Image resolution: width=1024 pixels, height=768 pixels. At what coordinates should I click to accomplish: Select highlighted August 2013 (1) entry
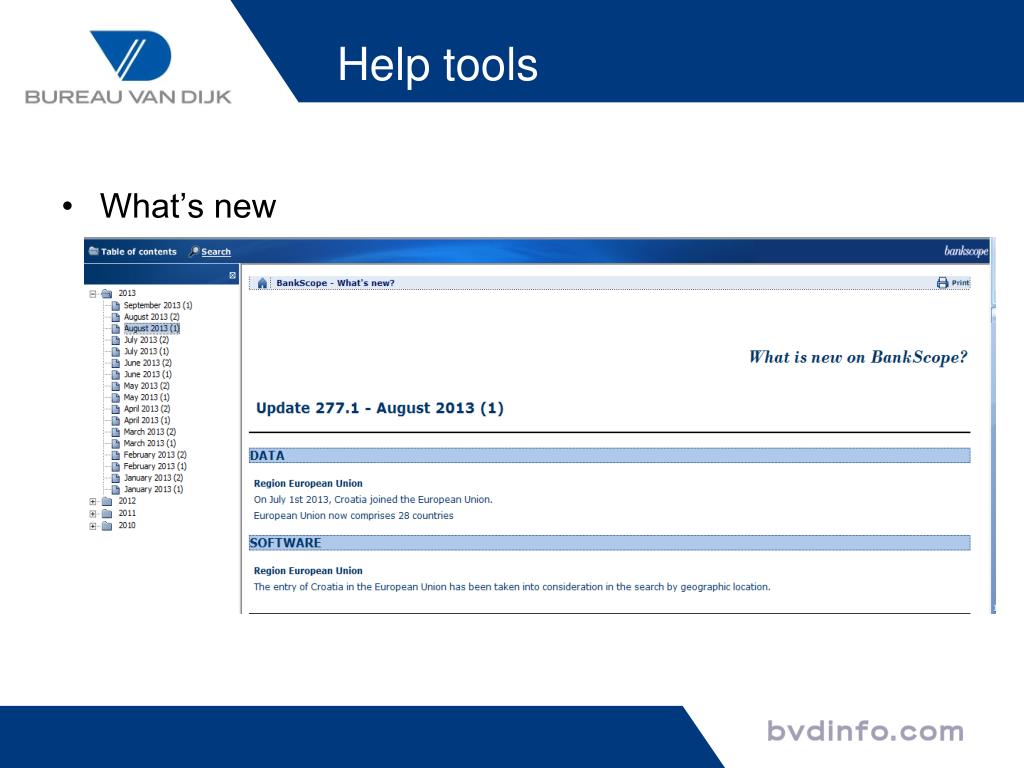(x=152, y=328)
